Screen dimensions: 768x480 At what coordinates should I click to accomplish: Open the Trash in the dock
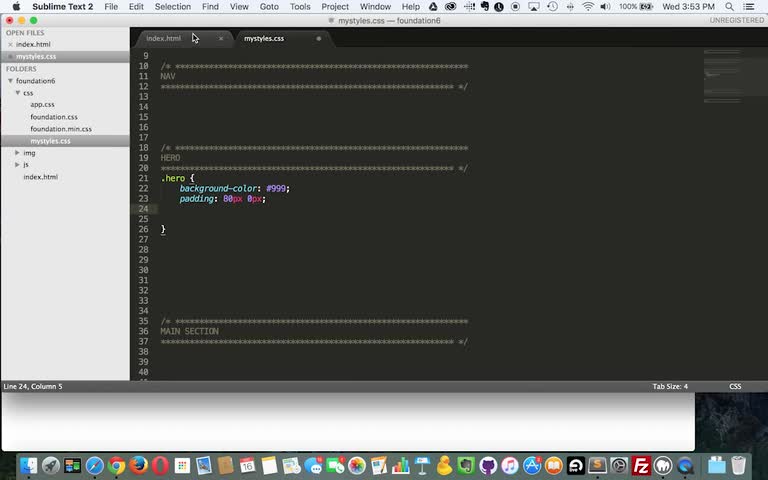point(738,465)
